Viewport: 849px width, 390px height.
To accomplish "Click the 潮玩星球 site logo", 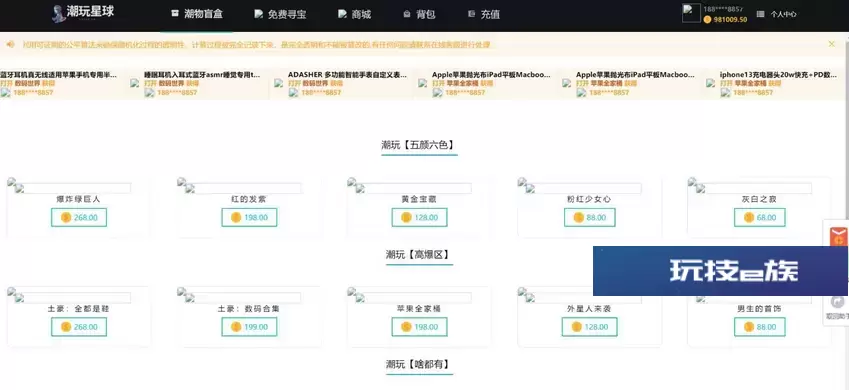I will tap(83, 13).
